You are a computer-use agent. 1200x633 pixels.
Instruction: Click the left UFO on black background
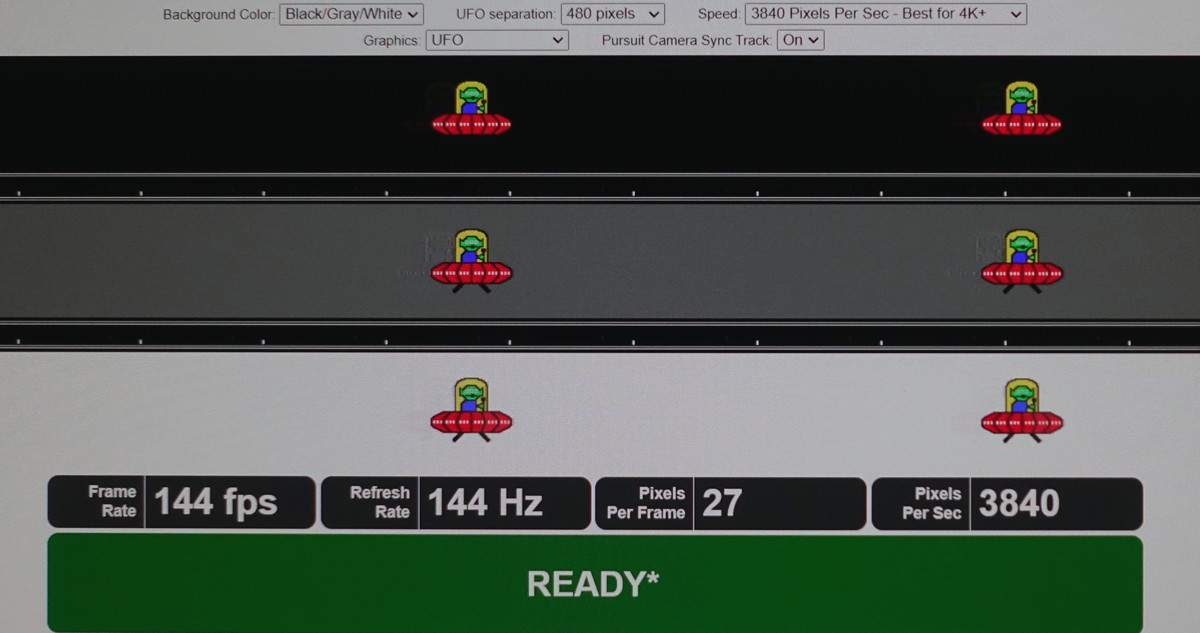click(x=471, y=109)
